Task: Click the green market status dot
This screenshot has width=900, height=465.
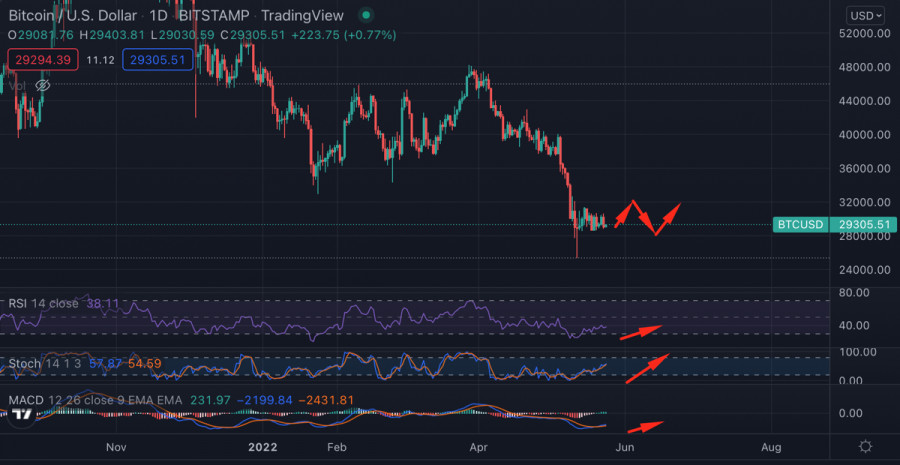Action: click(366, 16)
